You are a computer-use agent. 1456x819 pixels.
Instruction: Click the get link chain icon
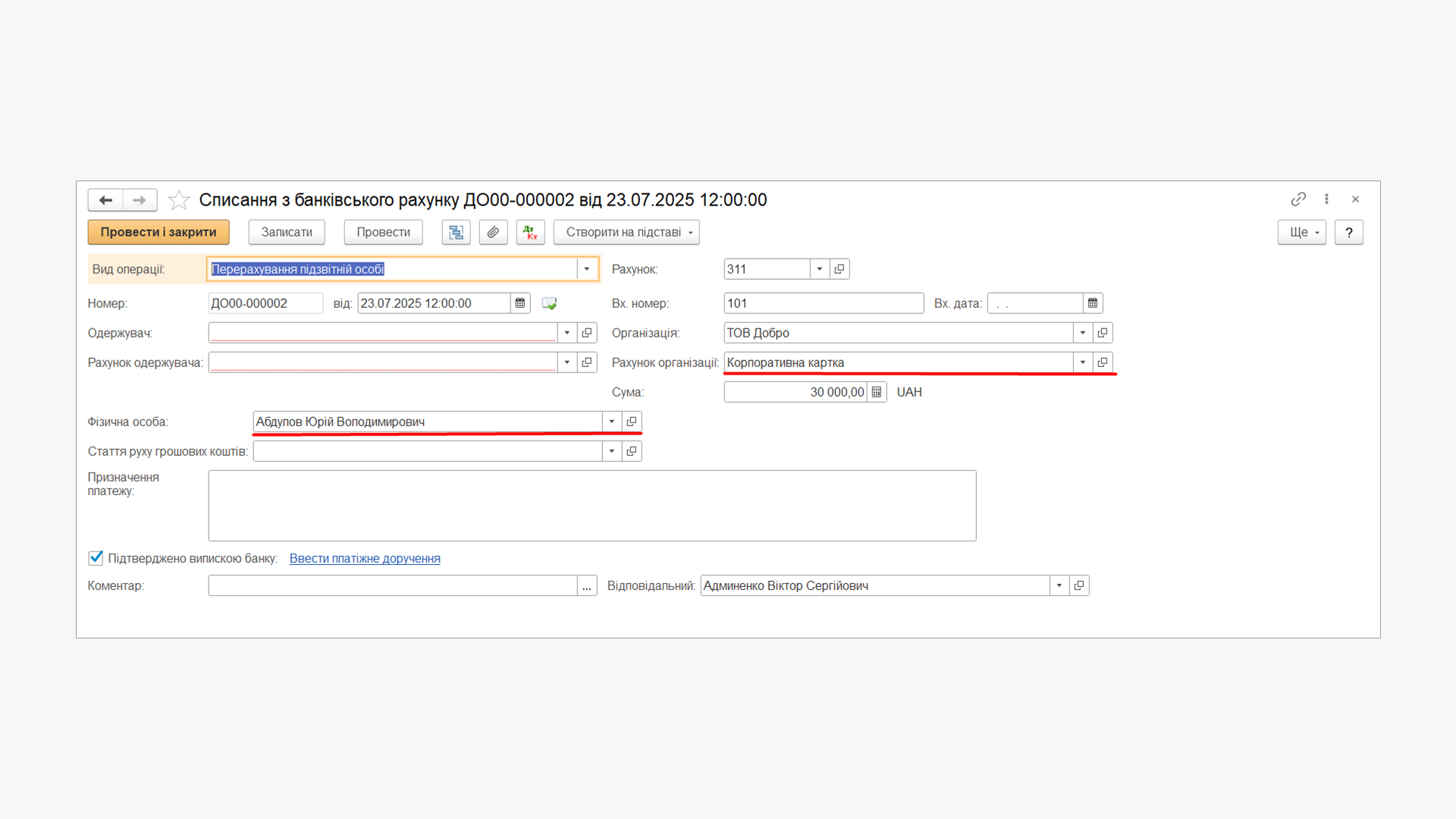pos(1298,199)
